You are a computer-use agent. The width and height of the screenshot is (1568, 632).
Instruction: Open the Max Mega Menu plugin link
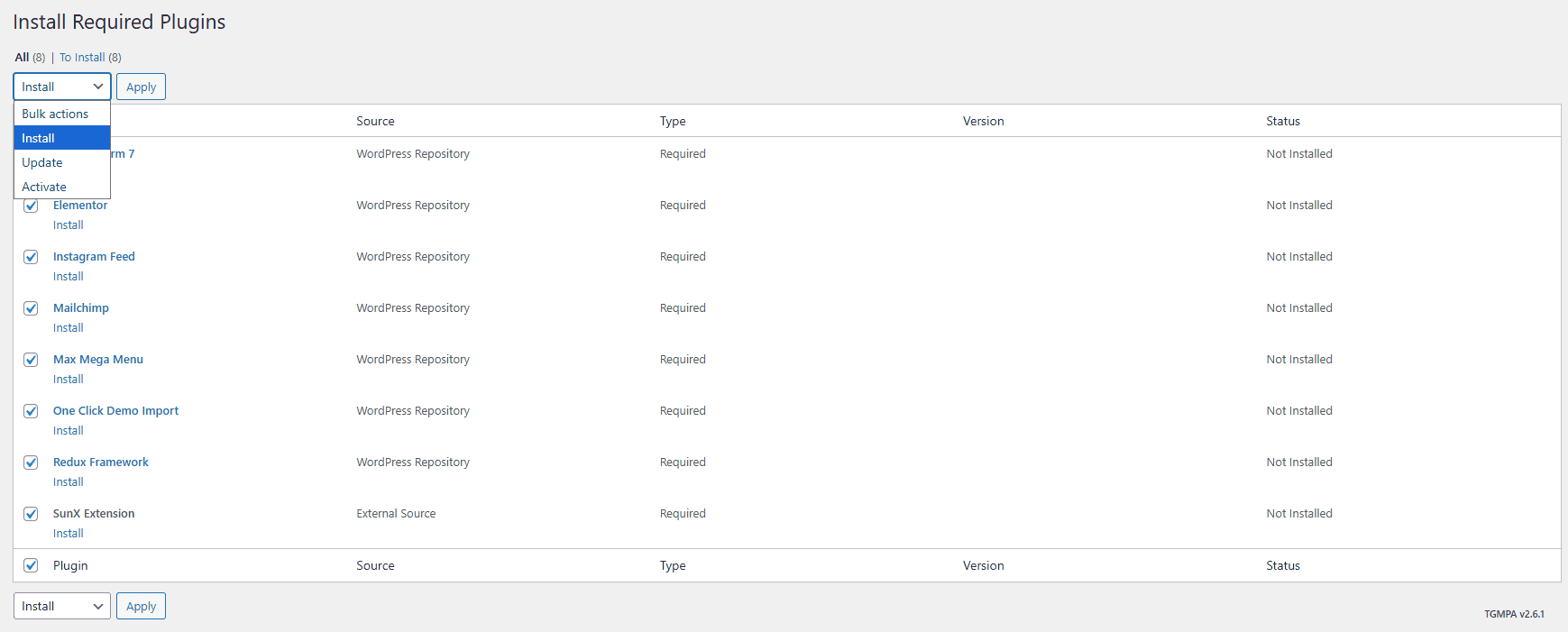pos(98,359)
